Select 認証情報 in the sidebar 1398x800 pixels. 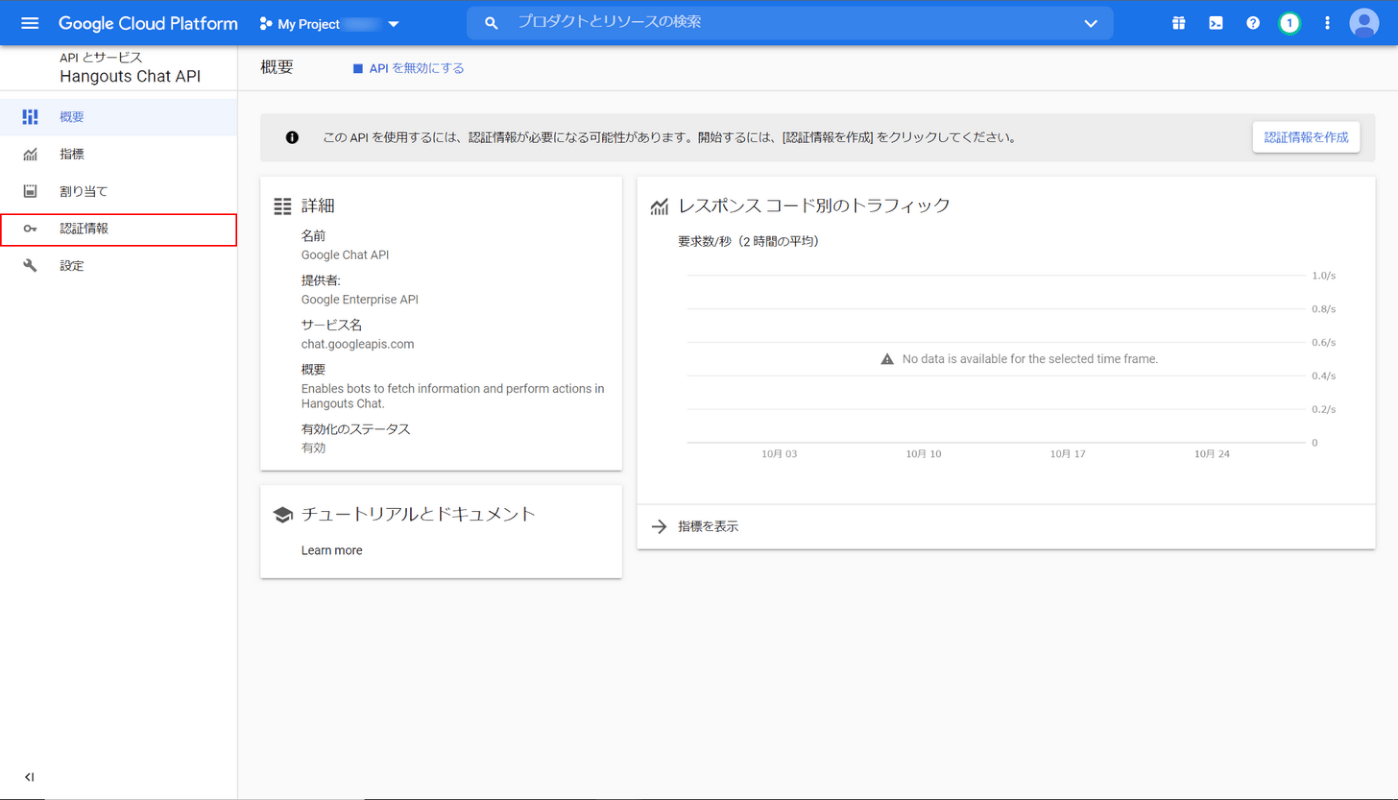pos(118,229)
